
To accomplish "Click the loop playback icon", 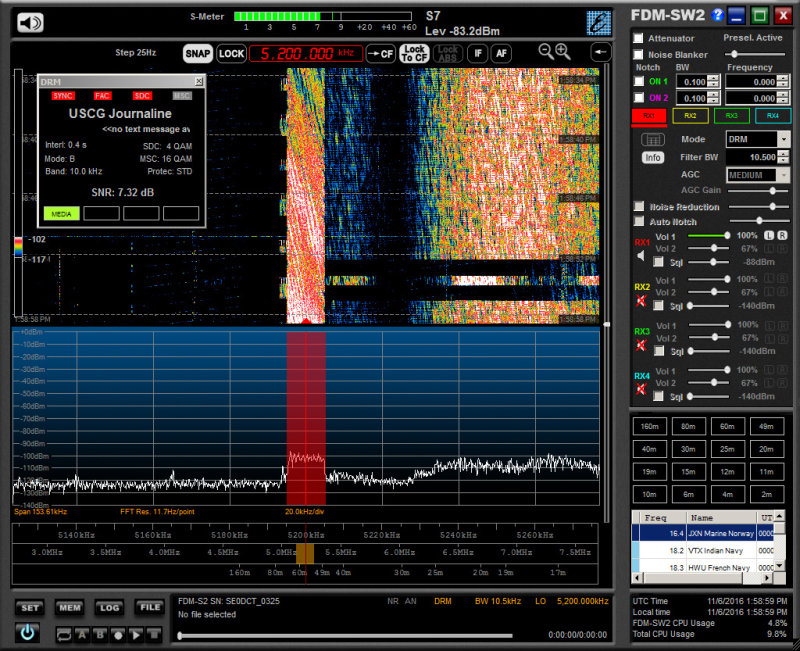I will tap(64, 635).
